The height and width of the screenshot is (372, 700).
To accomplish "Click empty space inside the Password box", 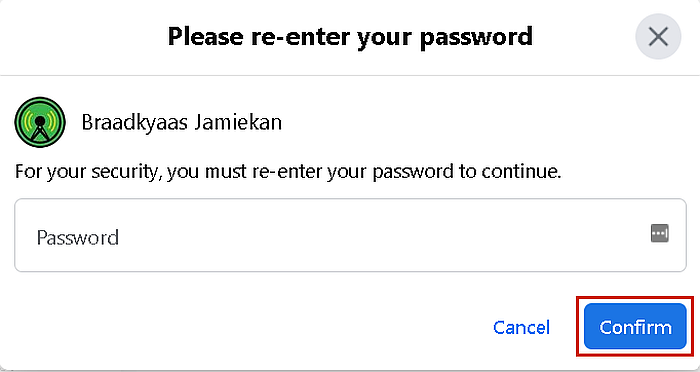I will (x=379, y=235).
